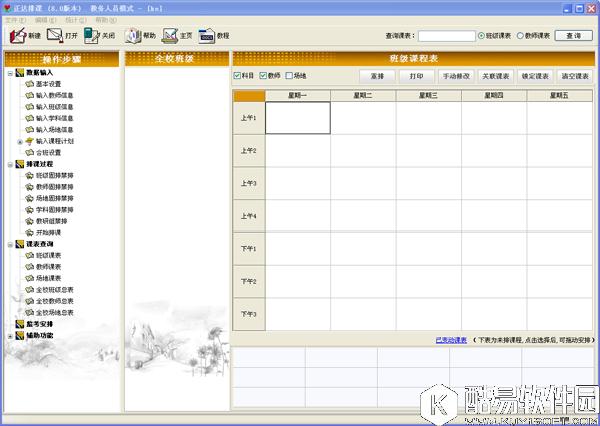Click the 星期五 column header

pyautogui.click(x=559, y=95)
